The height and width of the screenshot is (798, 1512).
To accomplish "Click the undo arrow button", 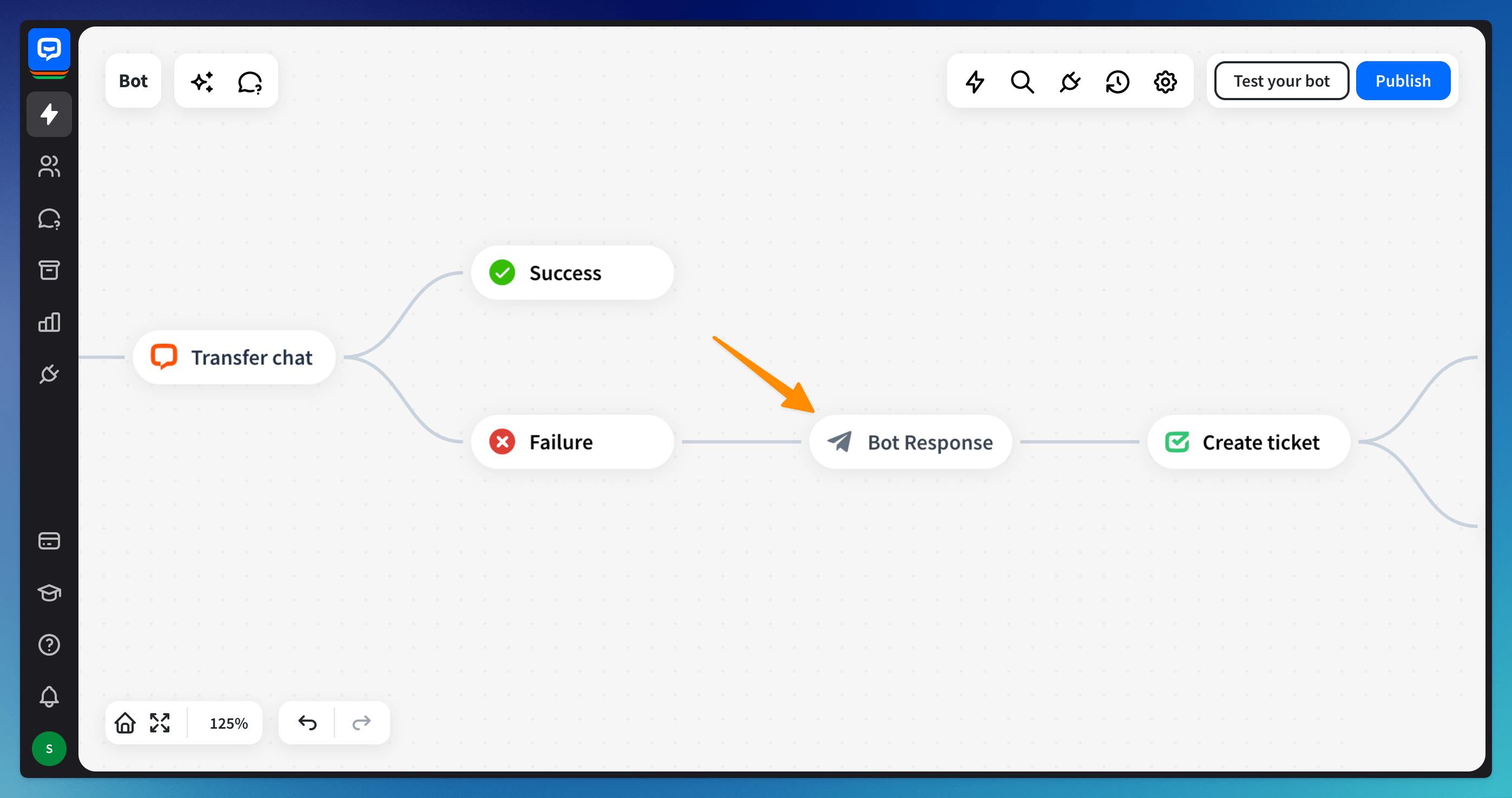I will pyautogui.click(x=307, y=723).
